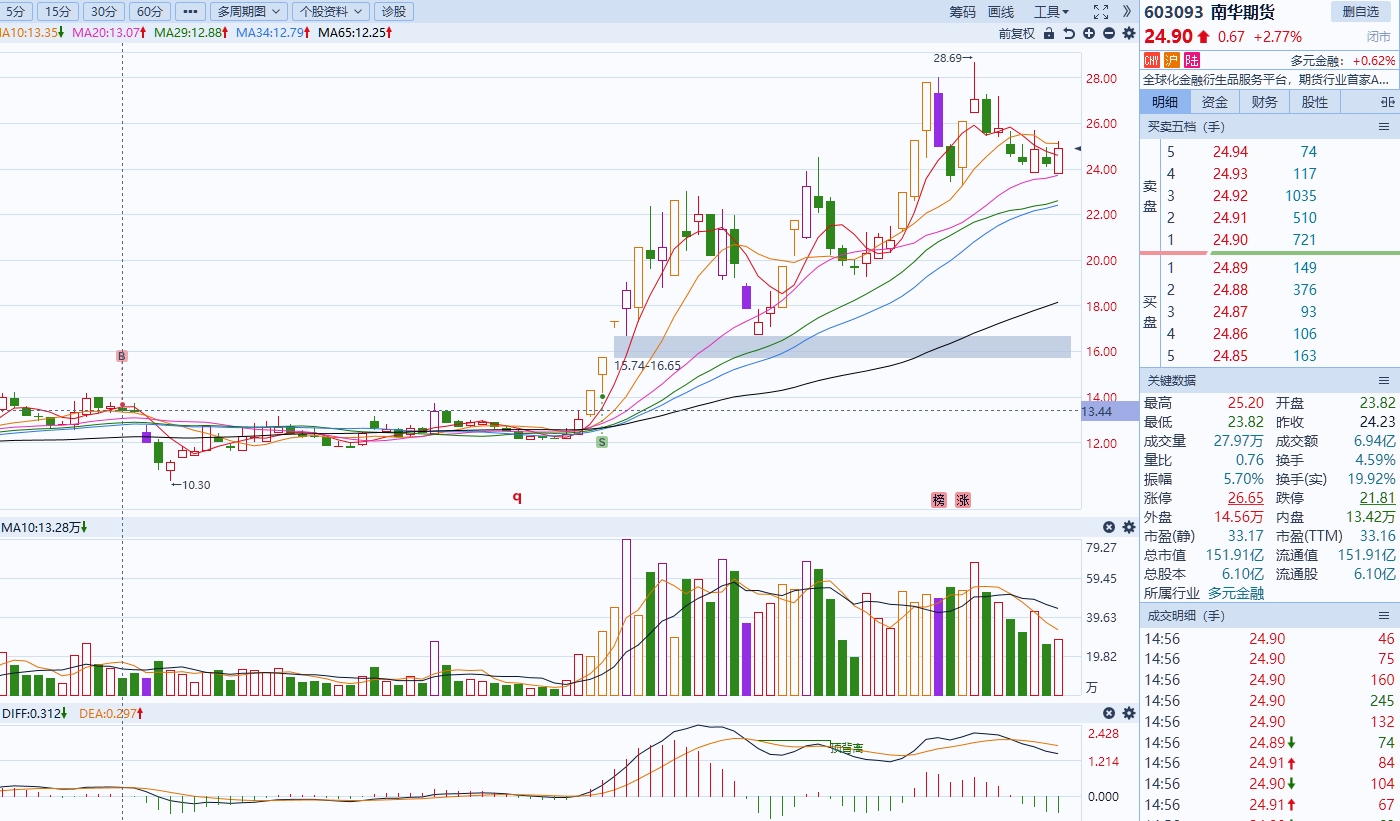This screenshot has height=821, width=1400.
Task: Click the three-dots more periods button
Action: 191,12
